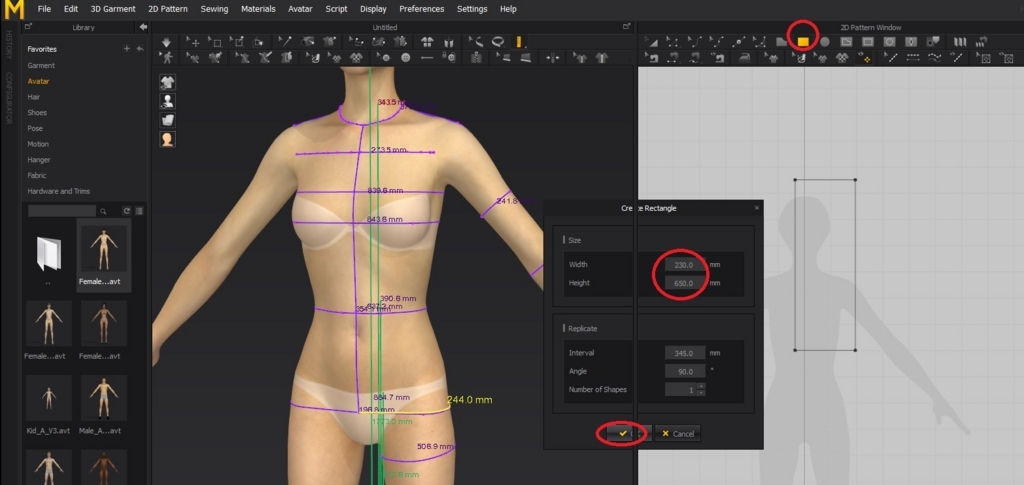1024x485 pixels.
Task: Decrease Number of Shapes with down arrow
Action: (x=701, y=393)
